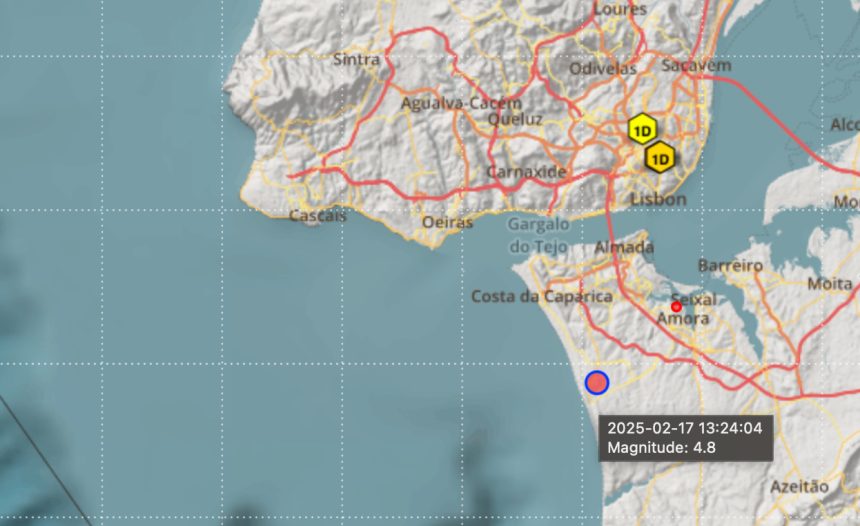Click the Sacavém label

[697, 65]
